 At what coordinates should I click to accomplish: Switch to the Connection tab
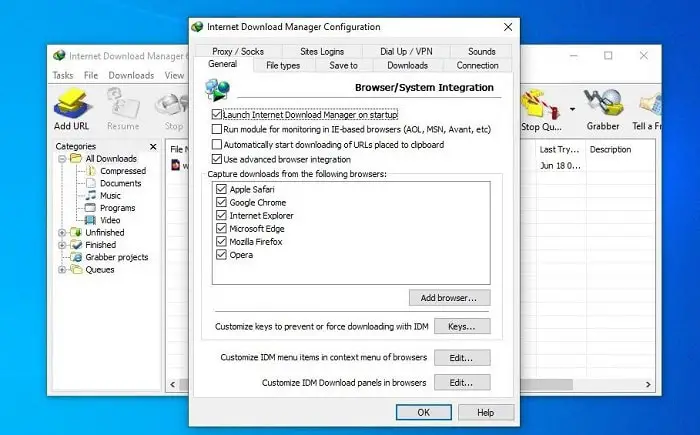(x=477, y=65)
